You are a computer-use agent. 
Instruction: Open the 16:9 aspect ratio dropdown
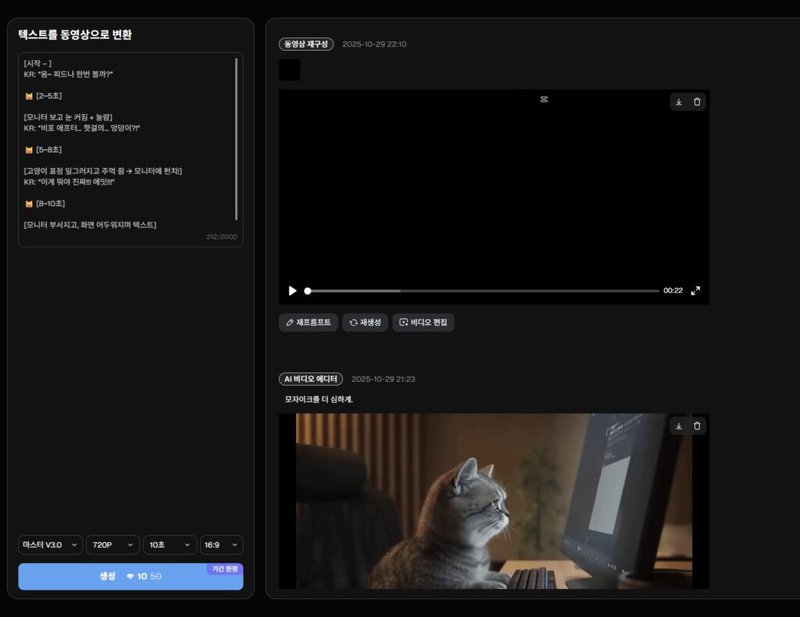click(219, 545)
